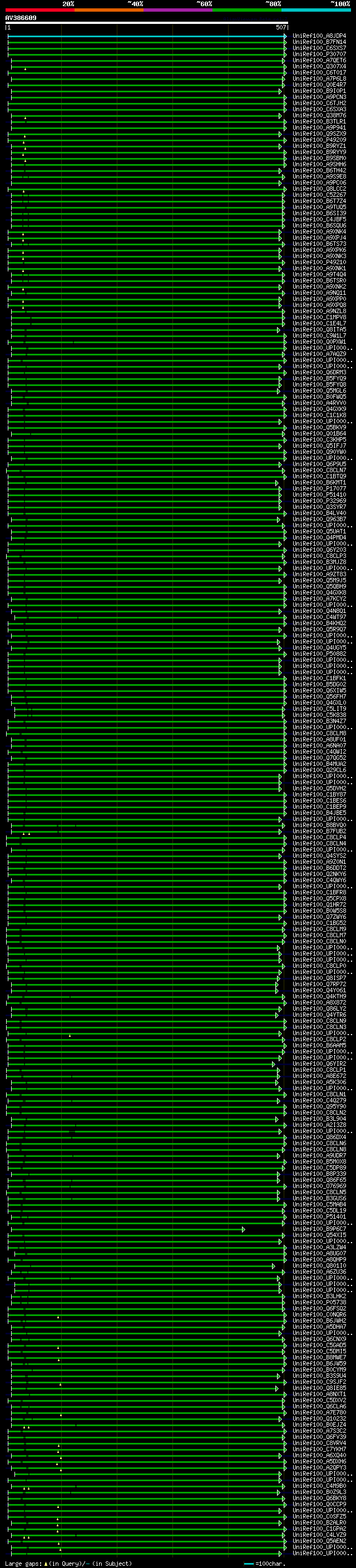Select the UniRef100_Q6Y203 label
356x1568 pixels.
pos(319,550)
